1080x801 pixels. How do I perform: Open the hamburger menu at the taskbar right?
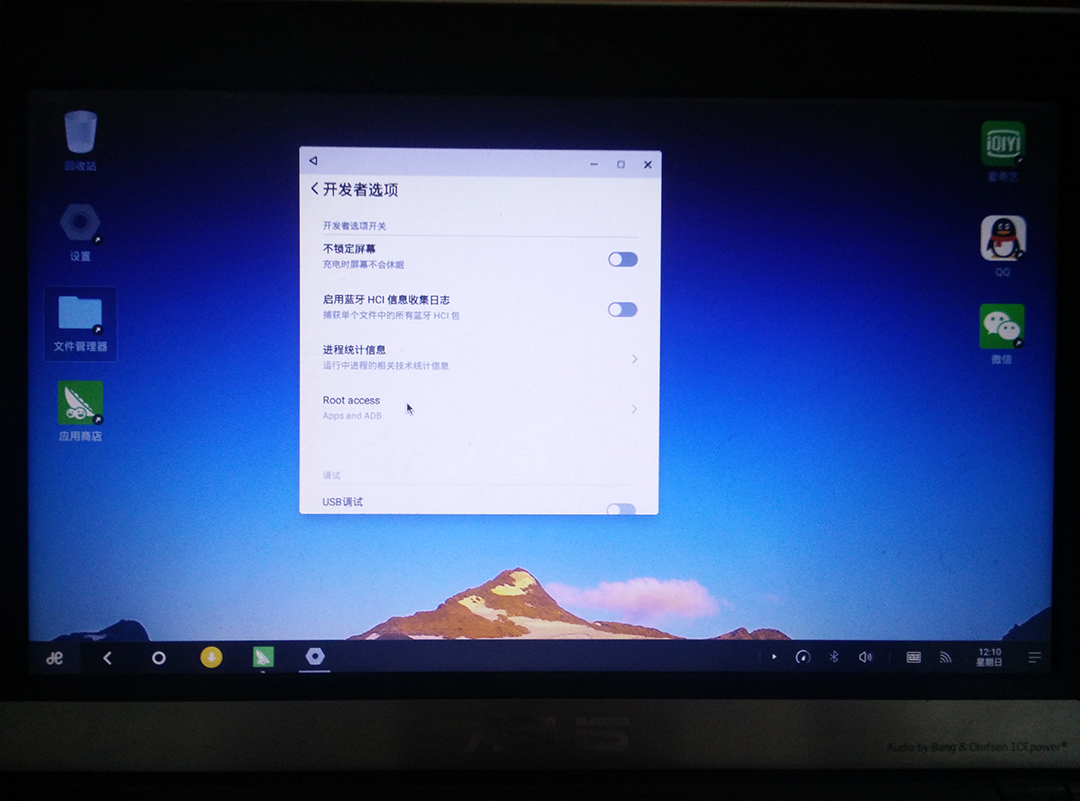1034,657
